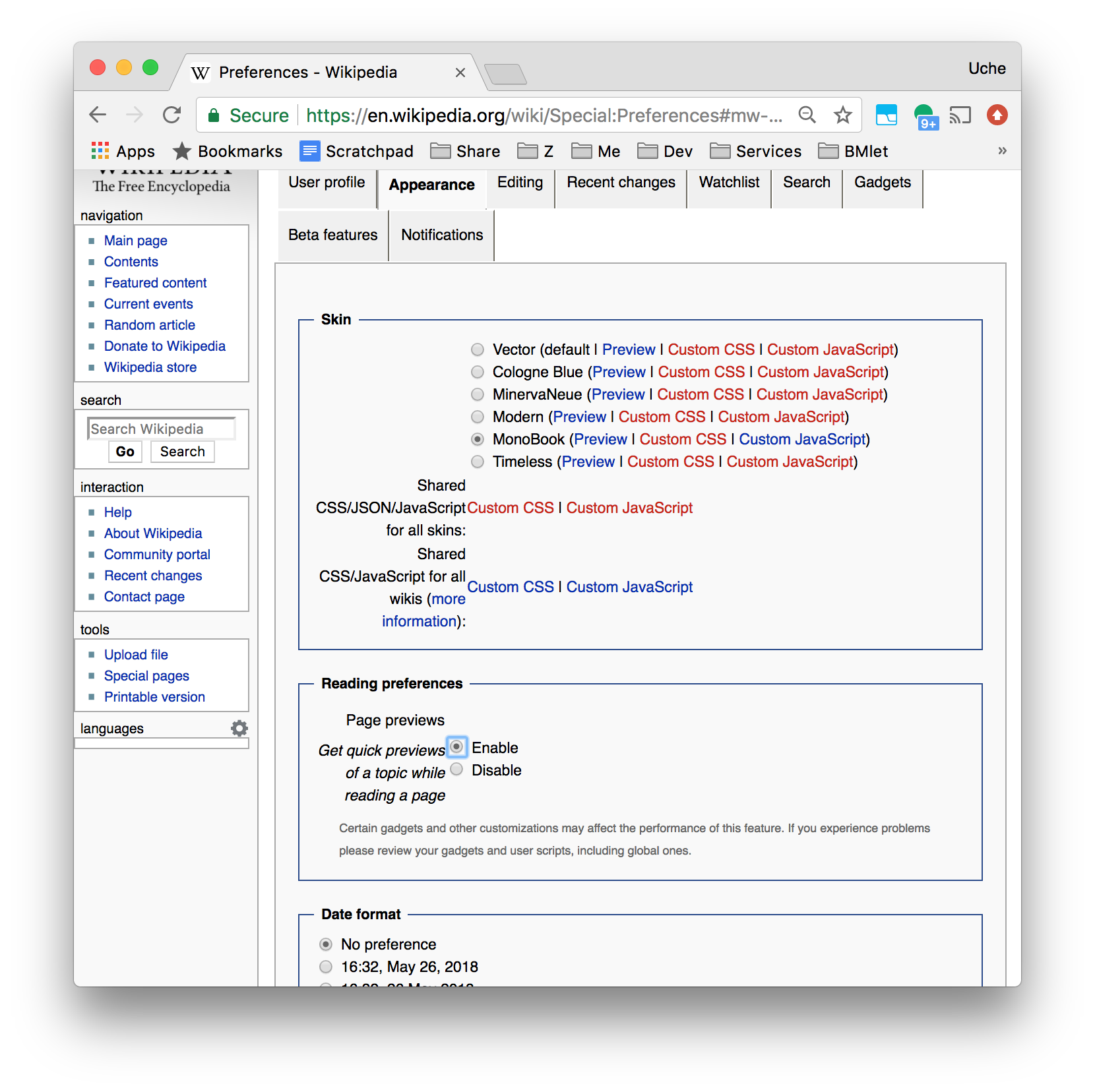Choose 16:32, May 26, 2018 date format
The width and height of the screenshot is (1095, 1092).
pos(325,967)
